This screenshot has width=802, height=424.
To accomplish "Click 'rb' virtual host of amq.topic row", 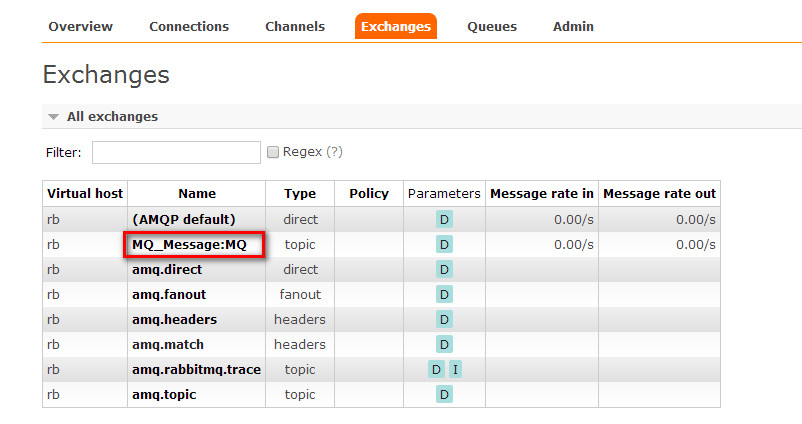I will (x=53, y=395).
